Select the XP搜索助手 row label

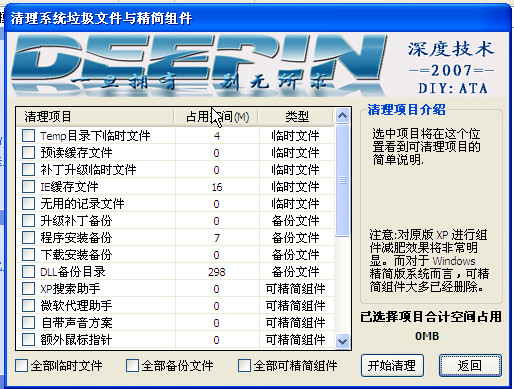70,289
